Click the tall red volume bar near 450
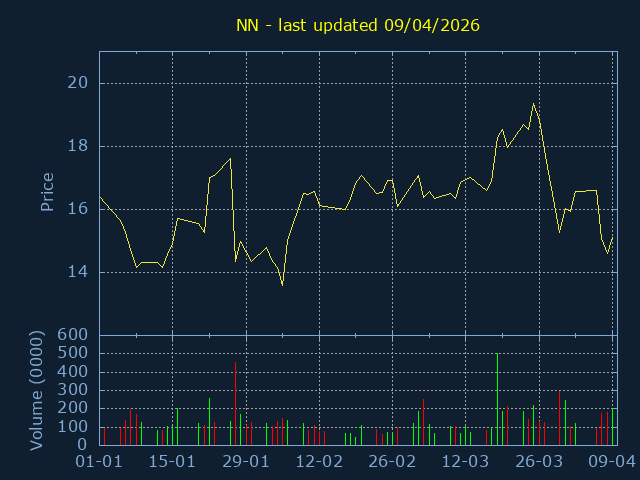Viewport: 640px width, 480px height. click(x=236, y=403)
